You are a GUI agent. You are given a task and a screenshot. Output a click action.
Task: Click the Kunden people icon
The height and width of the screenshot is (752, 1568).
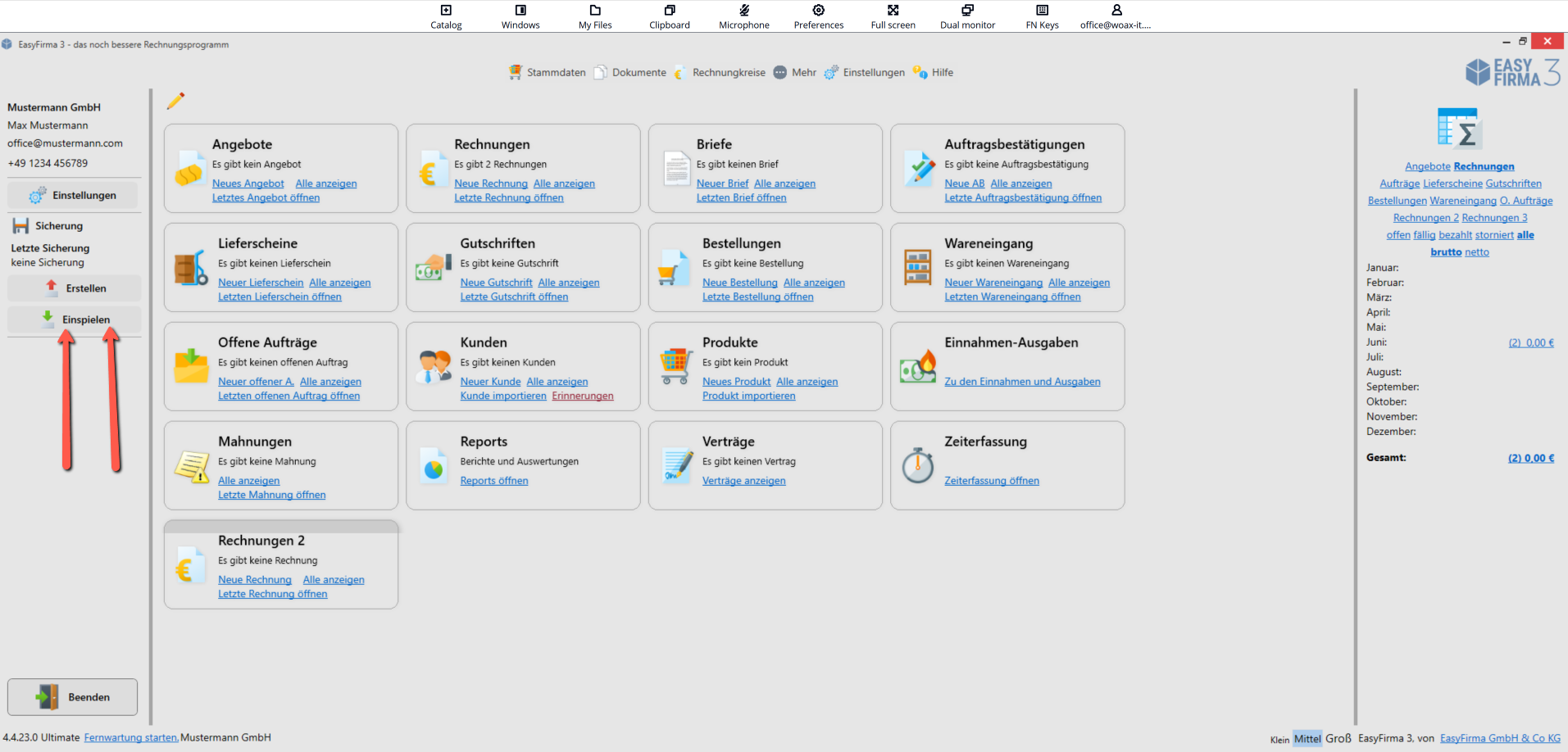[433, 366]
